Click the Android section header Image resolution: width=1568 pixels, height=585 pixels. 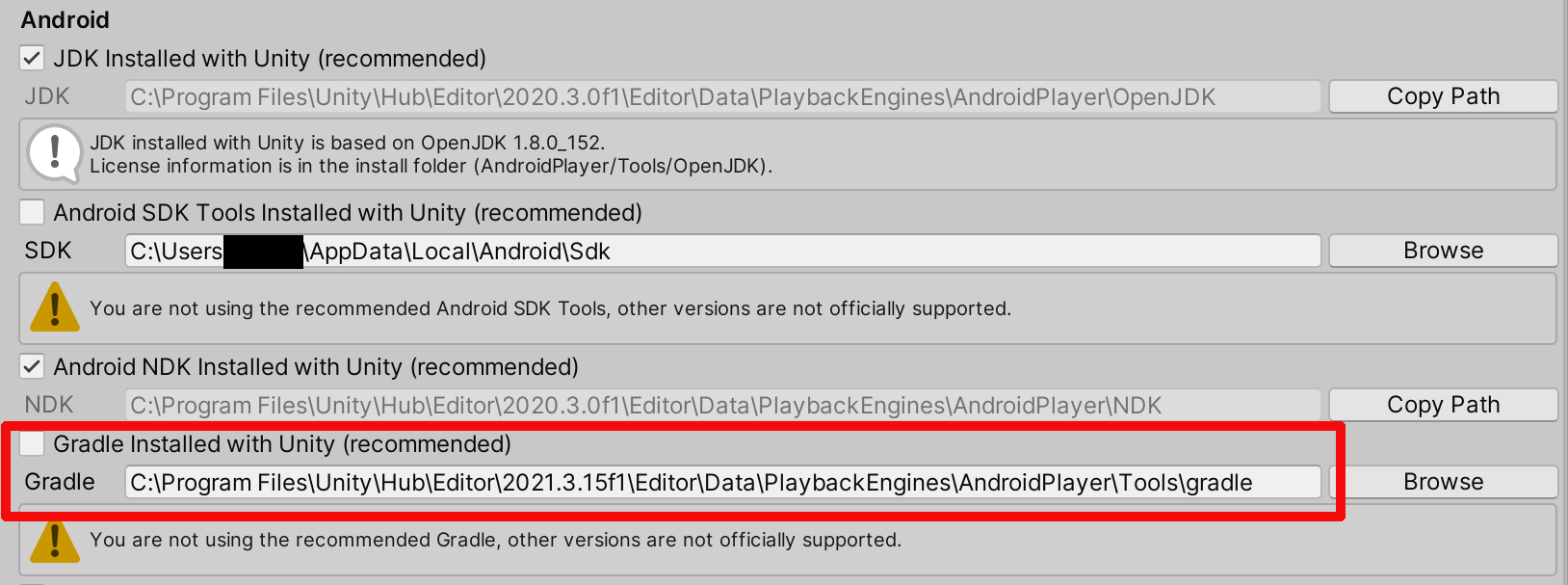tap(65, 19)
